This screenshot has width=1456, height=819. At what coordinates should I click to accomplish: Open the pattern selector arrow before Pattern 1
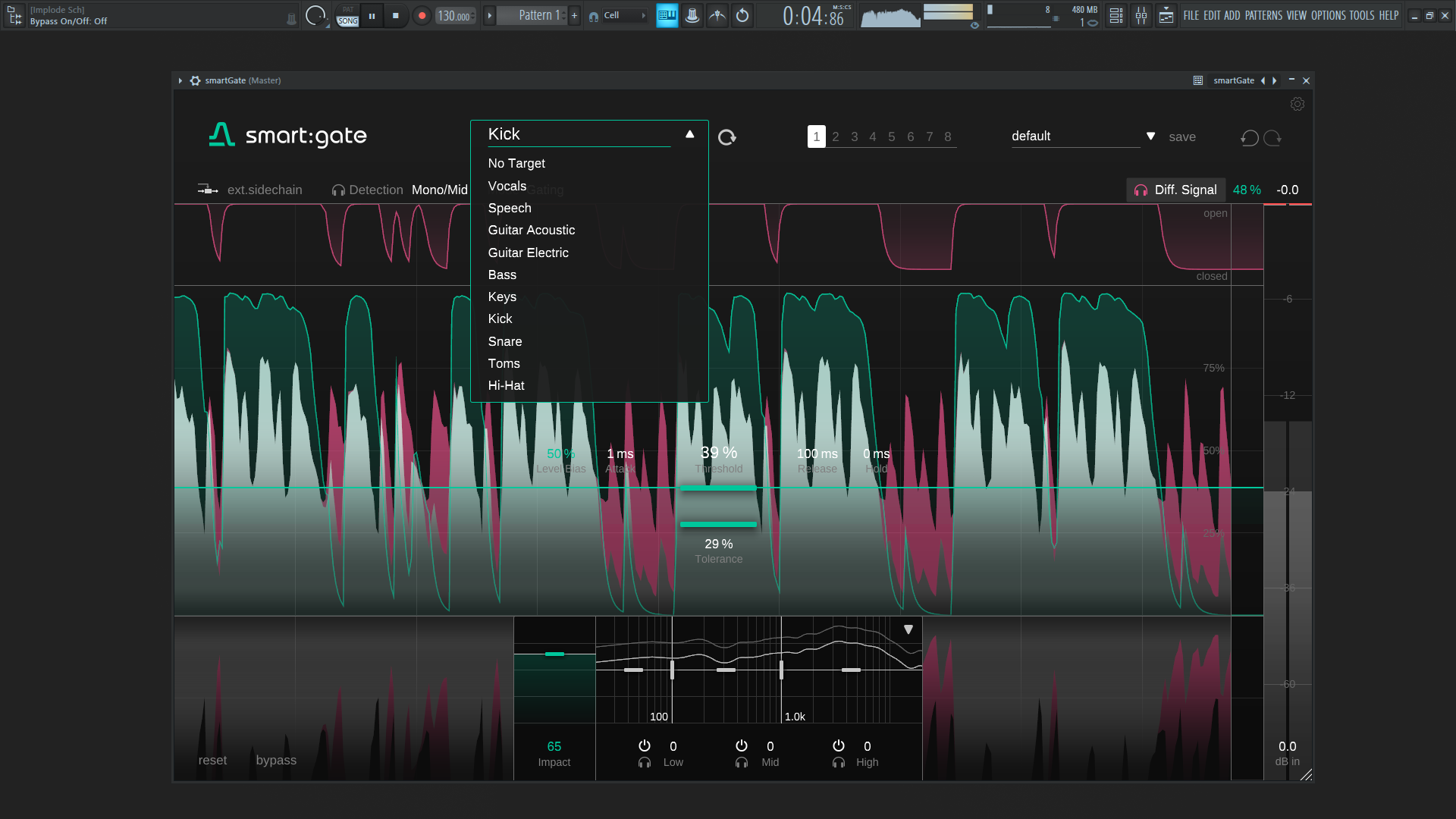(x=489, y=15)
